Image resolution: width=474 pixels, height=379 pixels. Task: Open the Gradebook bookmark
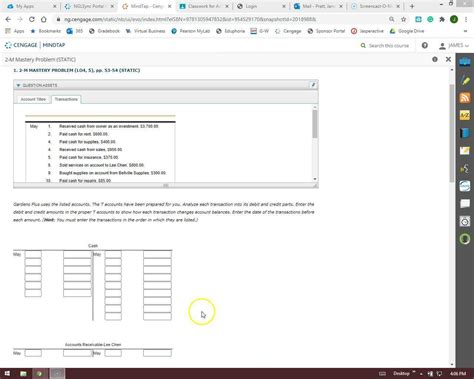[x=104, y=31]
